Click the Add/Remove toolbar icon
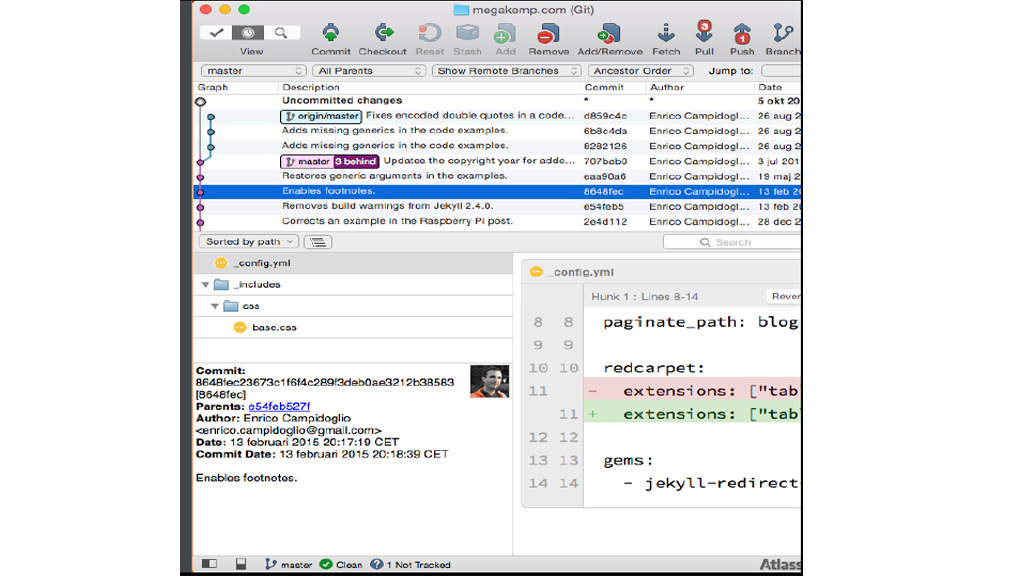 coord(609,33)
